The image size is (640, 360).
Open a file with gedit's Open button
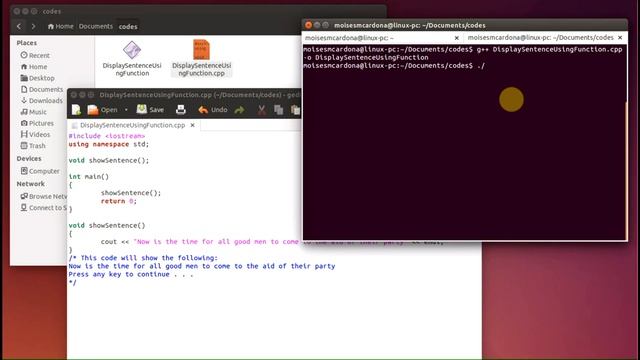[102, 109]
